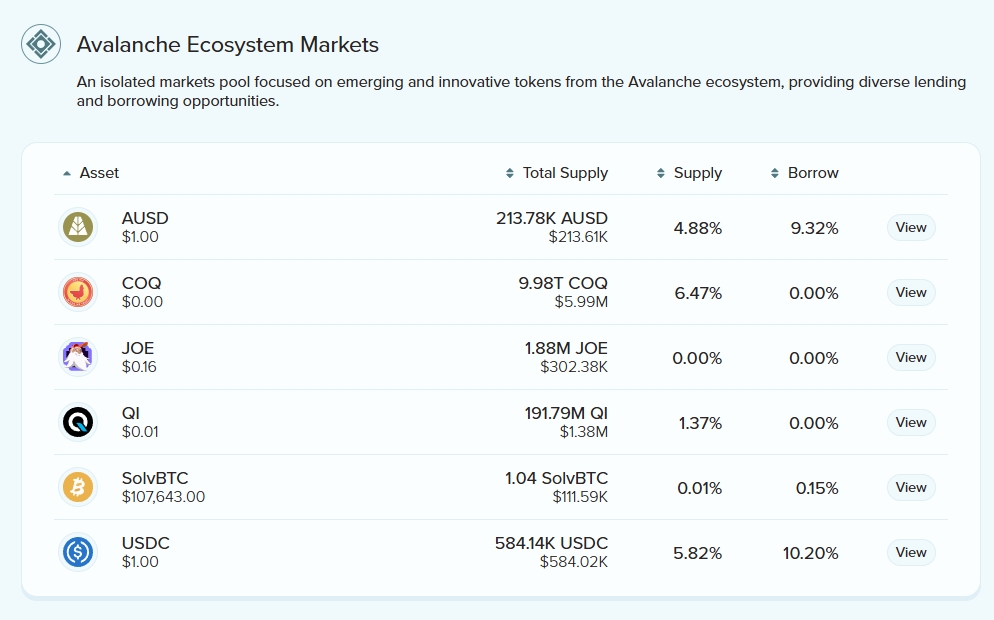Screen dimensions: 994x620
Task: Click the SolvBTC bitcoin token icon
Action: pyautogui.click(x=78, y=487)
